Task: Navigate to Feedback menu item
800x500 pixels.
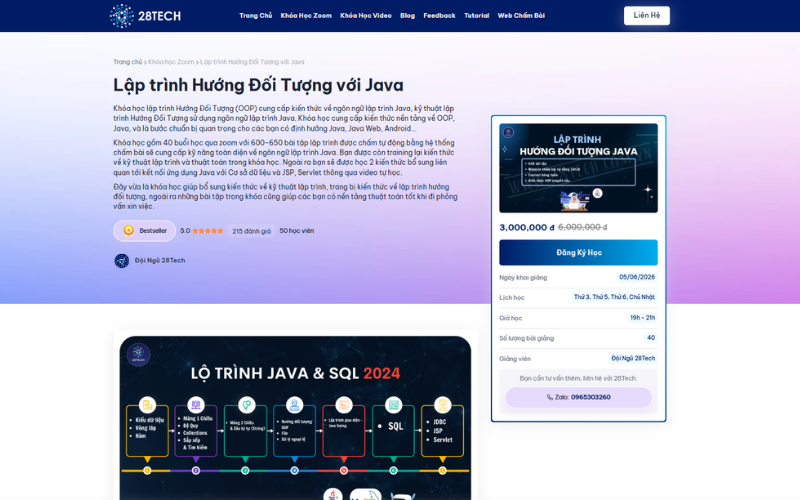Action: (439, 16)
